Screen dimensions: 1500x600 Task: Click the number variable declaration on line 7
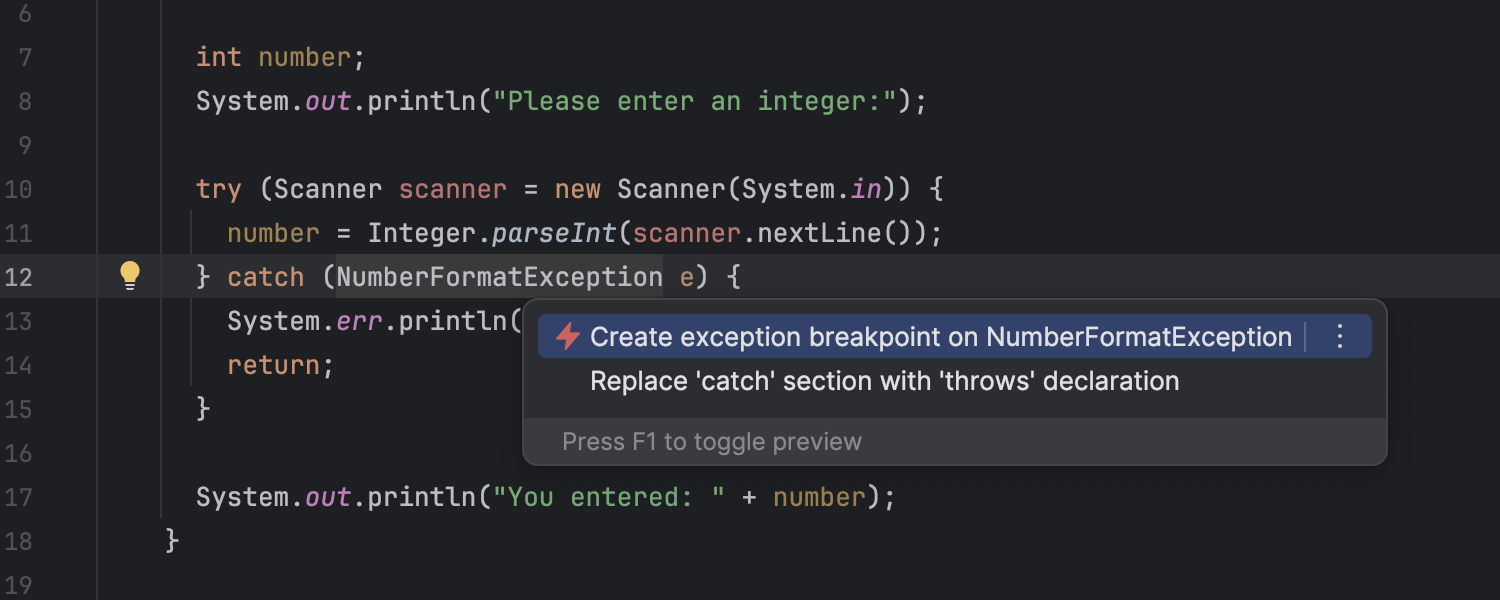[x=304, y=57]
